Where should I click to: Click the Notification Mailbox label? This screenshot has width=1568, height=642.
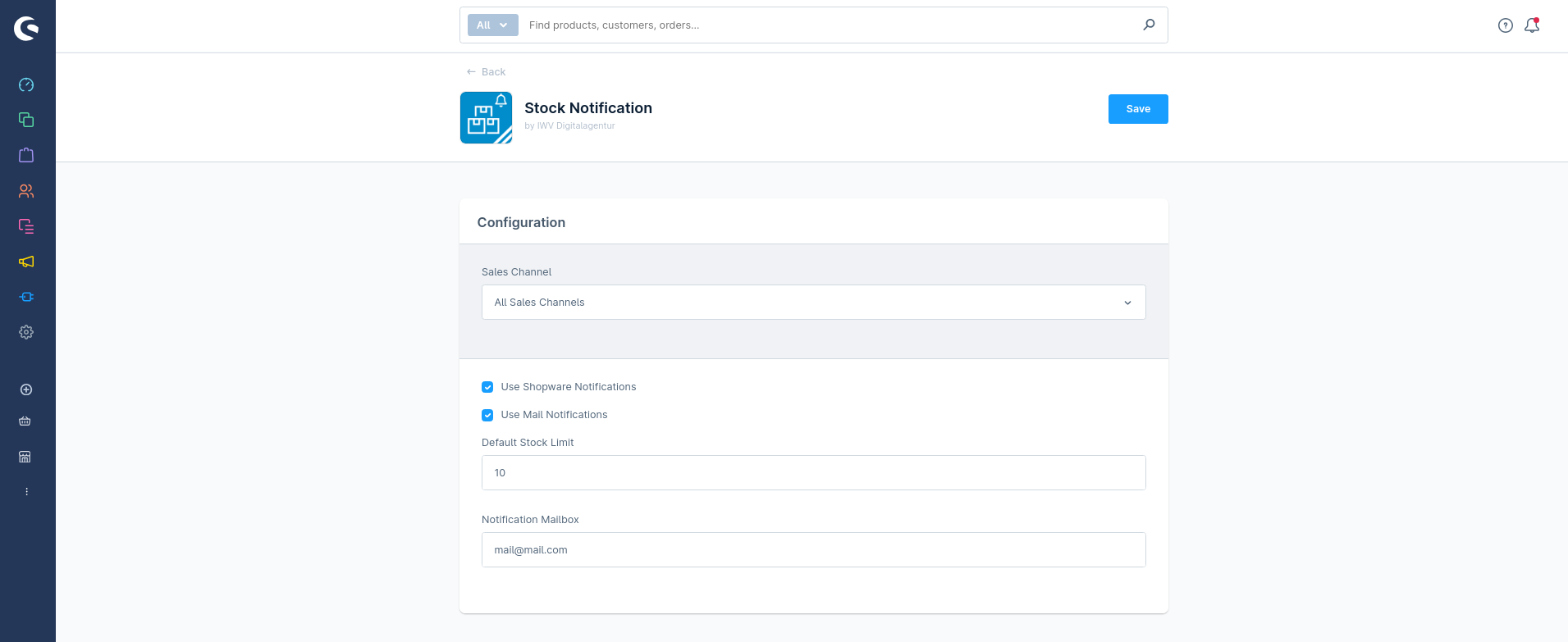click(x=530, y=520)
